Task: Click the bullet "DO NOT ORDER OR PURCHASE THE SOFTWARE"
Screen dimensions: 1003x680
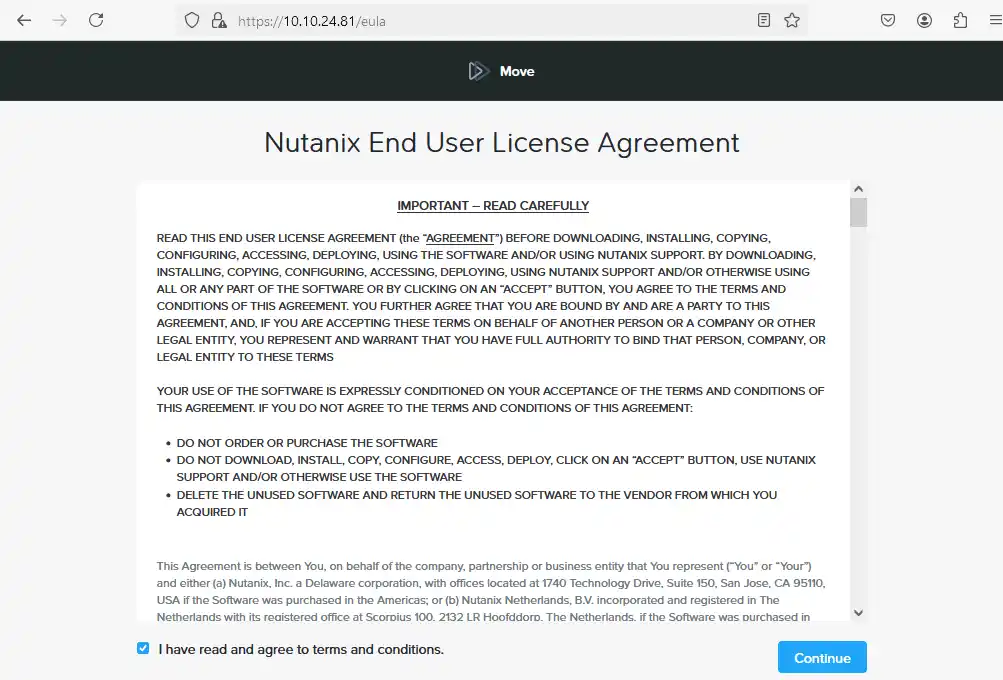Action: point(307,443)
